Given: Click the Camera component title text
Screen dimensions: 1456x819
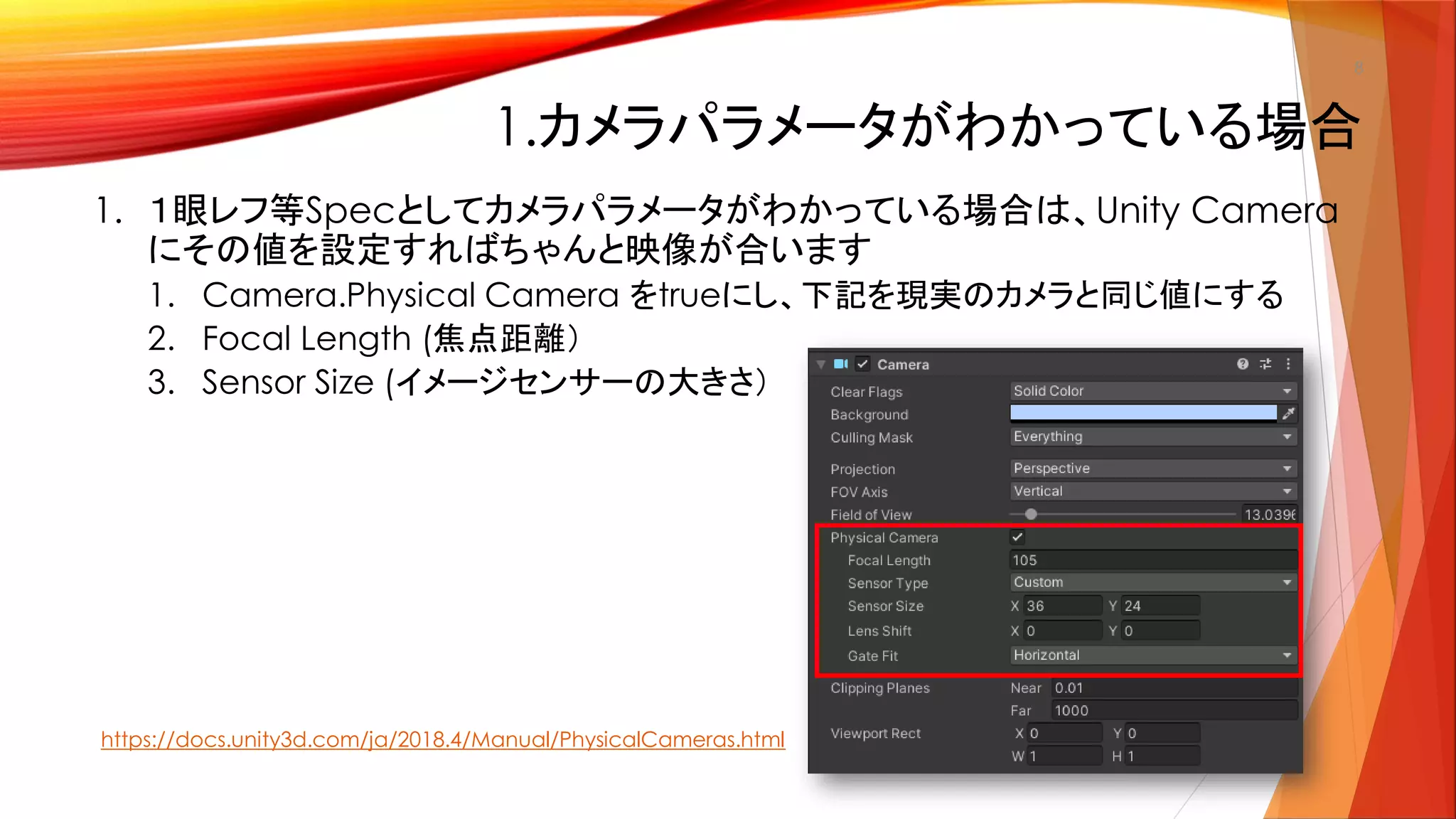Looking at the screenshot, I should (903, 365).
